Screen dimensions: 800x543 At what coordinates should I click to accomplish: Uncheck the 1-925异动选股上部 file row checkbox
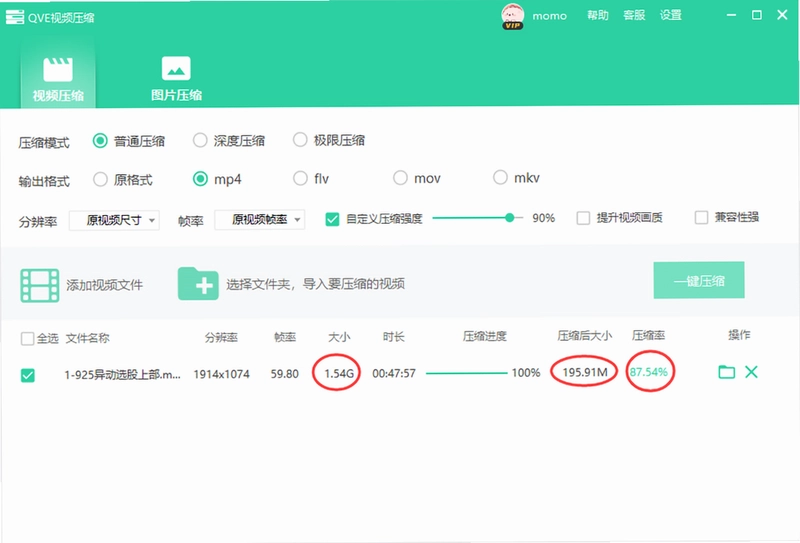[28, 376]
